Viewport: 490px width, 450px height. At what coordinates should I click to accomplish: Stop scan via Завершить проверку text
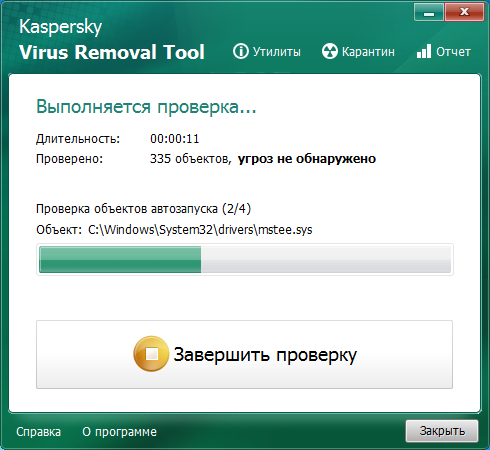coord(265,354)
